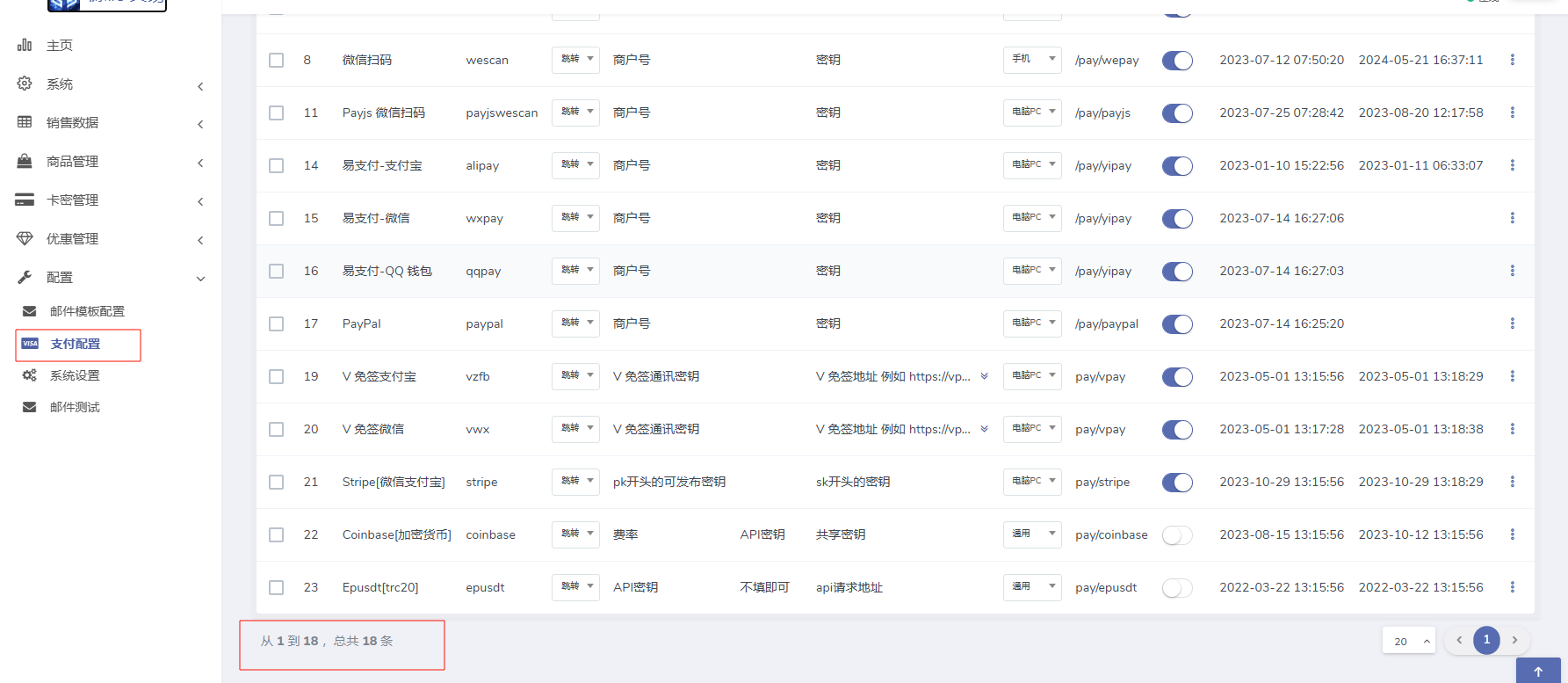Click Stripe[微信支付宝] name cell
This screenshot has width=1568, height=683.
point(394,482)
